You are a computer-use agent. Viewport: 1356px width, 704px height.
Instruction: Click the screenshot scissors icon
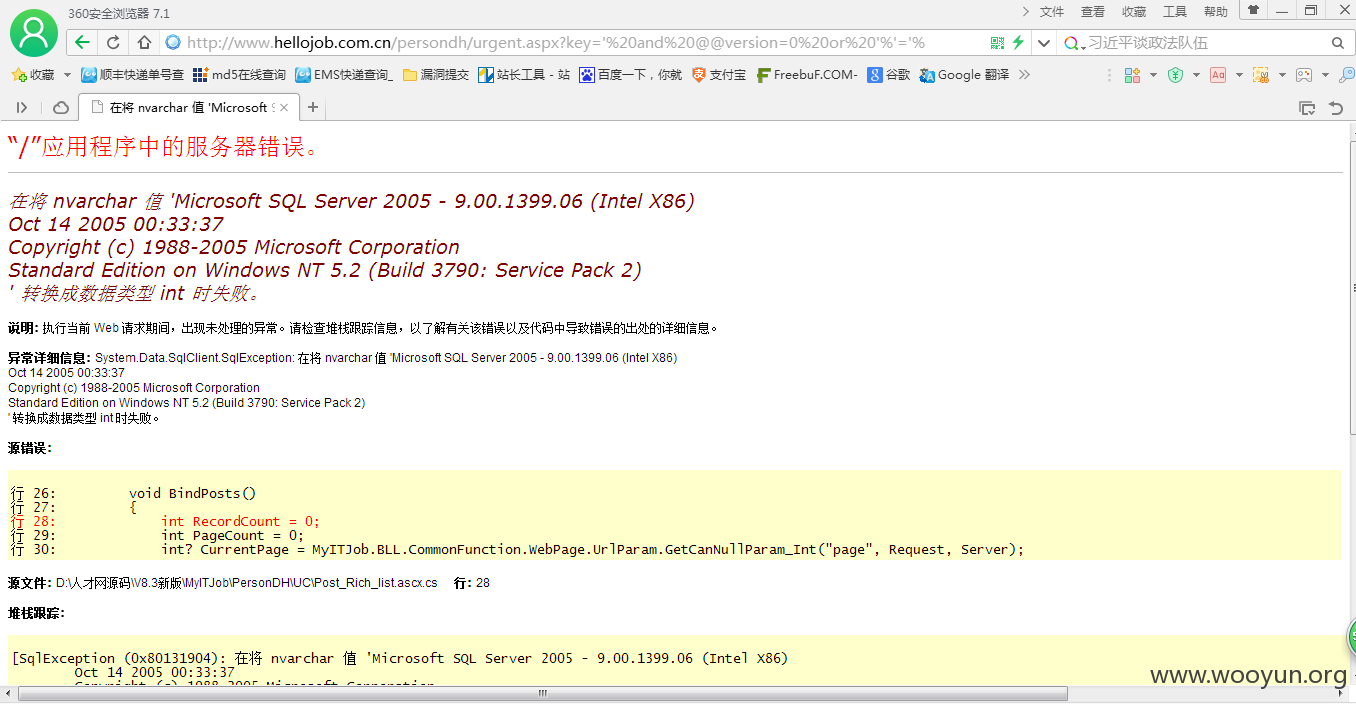[x=1261, y=75]
